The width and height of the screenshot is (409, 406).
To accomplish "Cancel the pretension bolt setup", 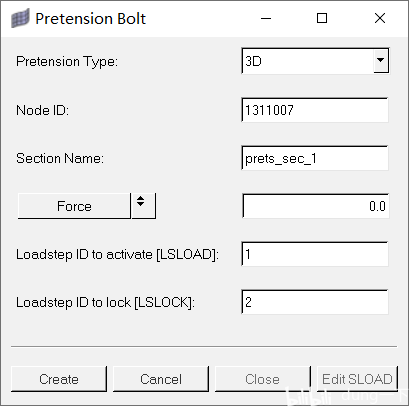I will pos(161,379).
